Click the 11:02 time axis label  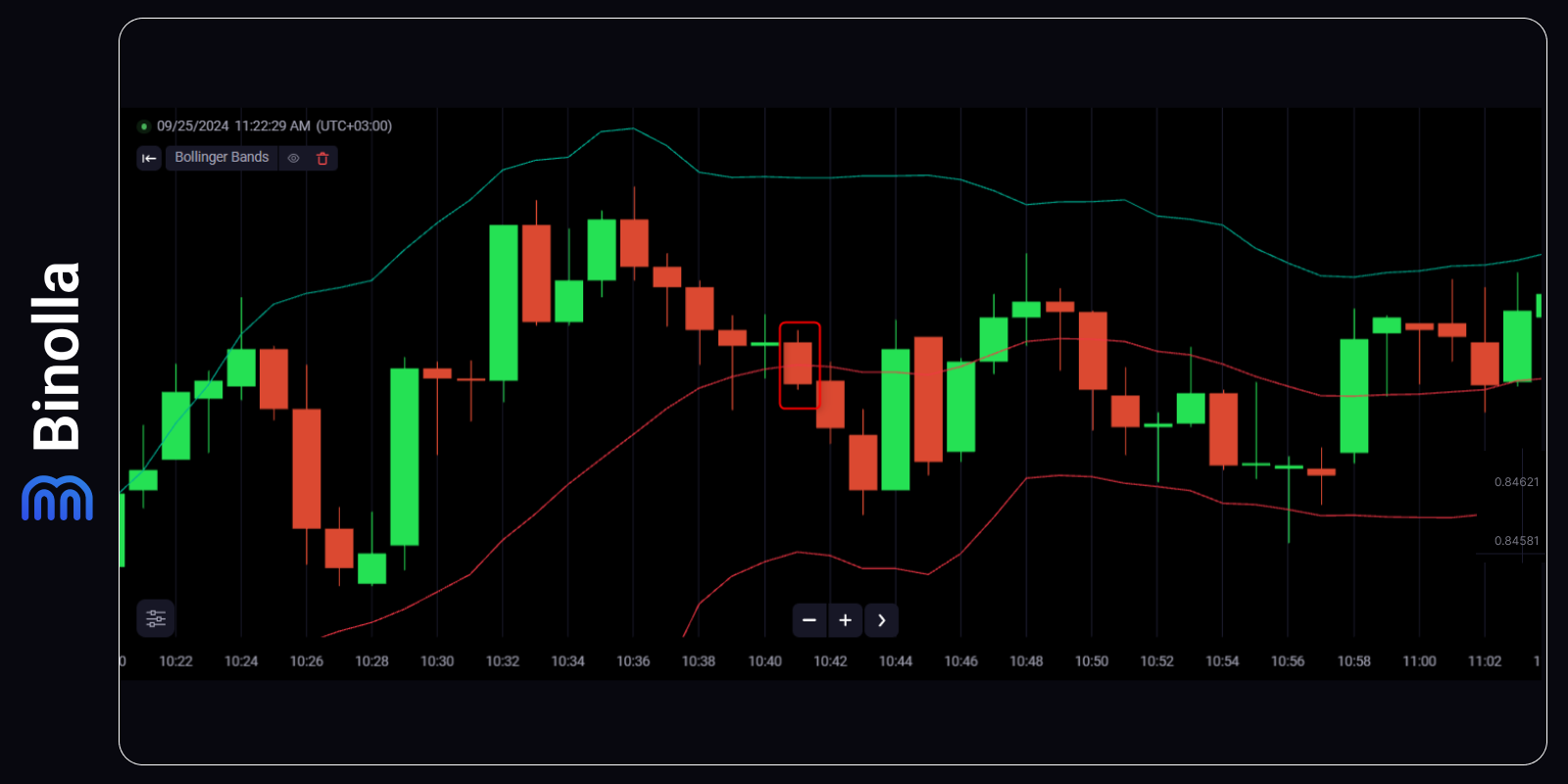[x=1485, y=661]
